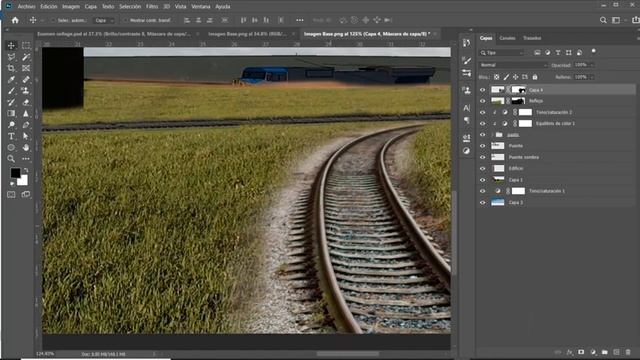Select the Lasso tool
Image resolution: width=640 pixels, height=360 pixels.
pos(11,57)
